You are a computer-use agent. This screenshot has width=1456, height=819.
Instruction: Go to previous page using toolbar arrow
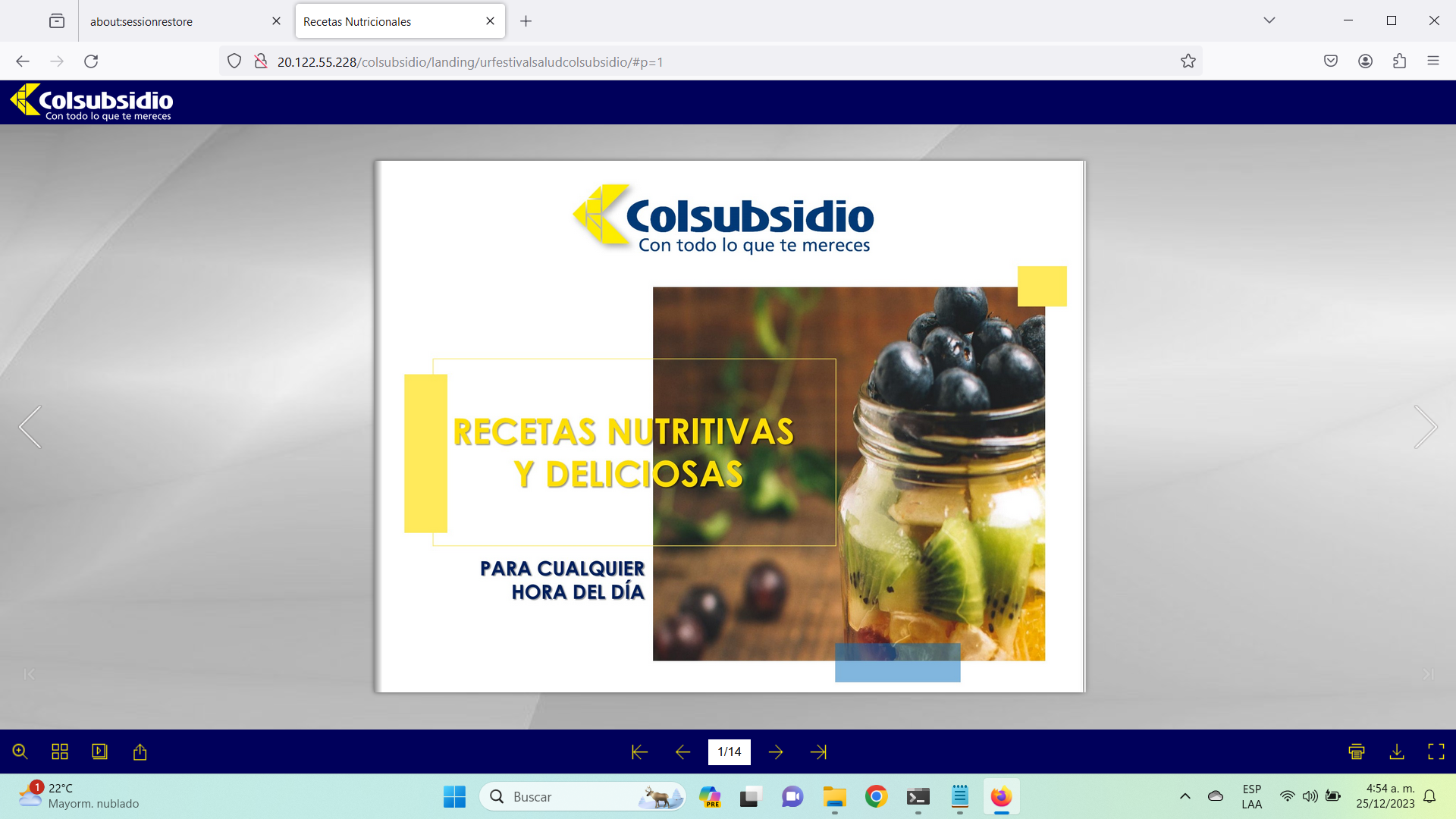[682, 752]
